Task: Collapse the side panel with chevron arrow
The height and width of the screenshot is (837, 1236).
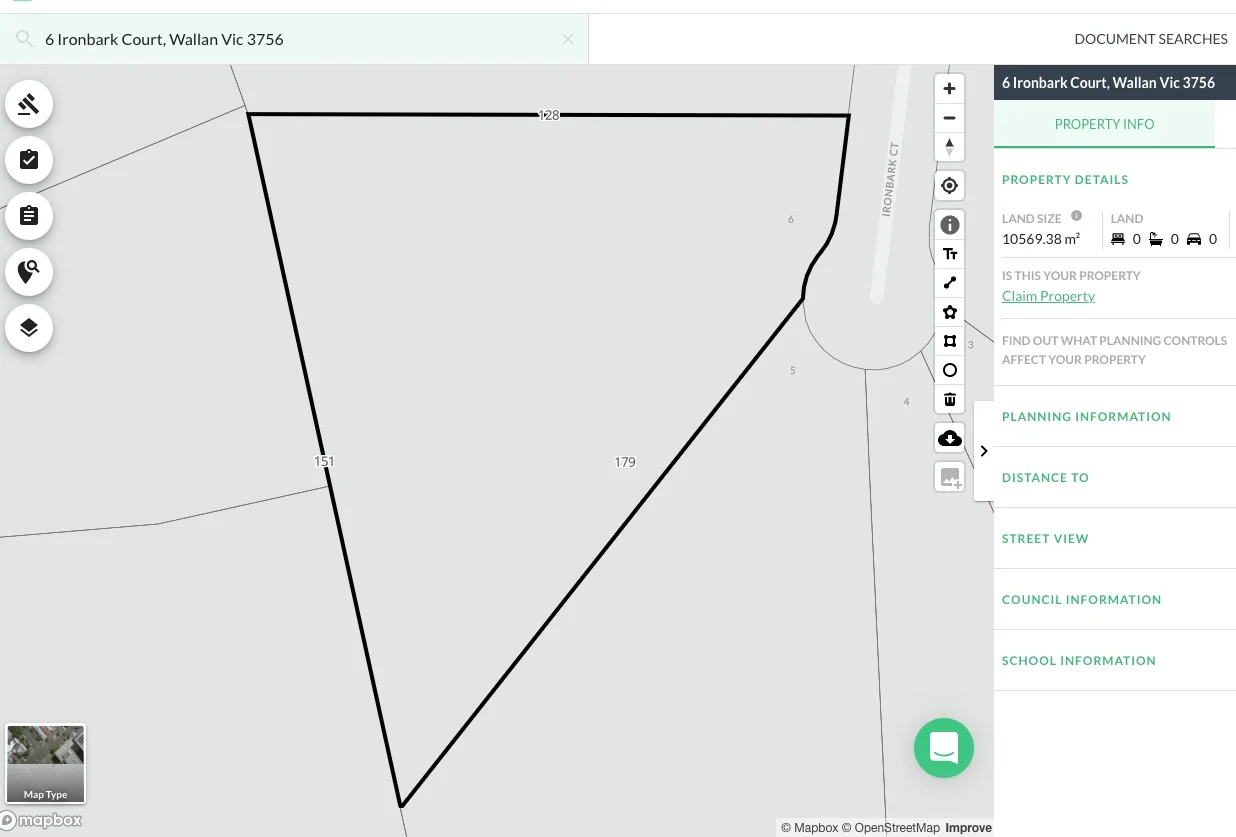Action: (x=984, y=451)
